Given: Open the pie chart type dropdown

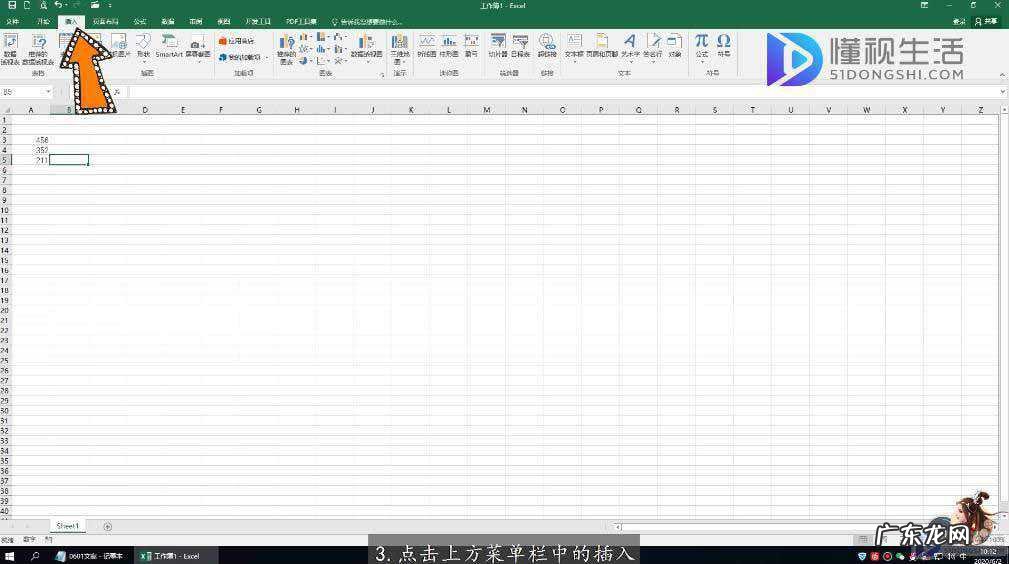Looking at the screenshot, I should (305, 61).
